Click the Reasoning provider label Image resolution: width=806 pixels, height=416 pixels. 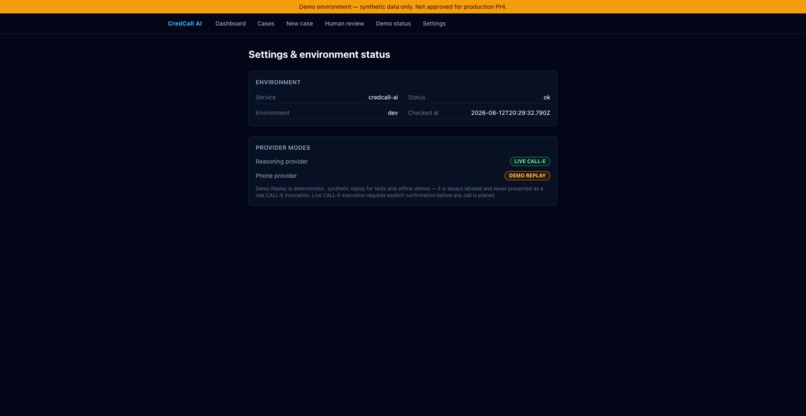282,161
